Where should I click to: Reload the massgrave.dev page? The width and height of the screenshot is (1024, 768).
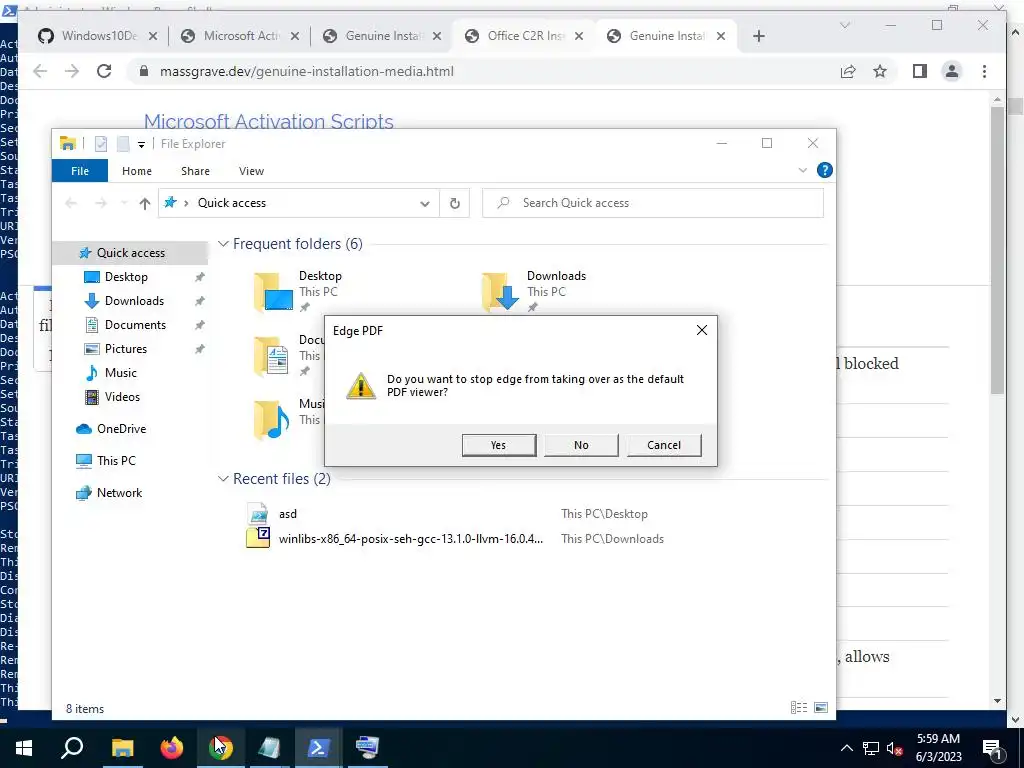click(104, 71)
